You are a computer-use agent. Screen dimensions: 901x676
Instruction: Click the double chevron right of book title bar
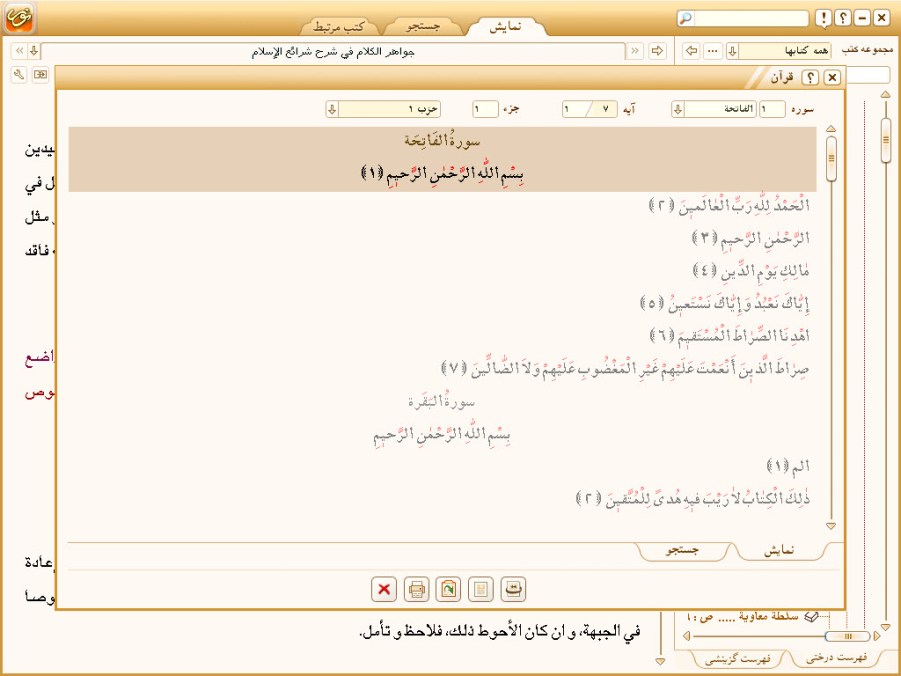[x=634, y=51]
